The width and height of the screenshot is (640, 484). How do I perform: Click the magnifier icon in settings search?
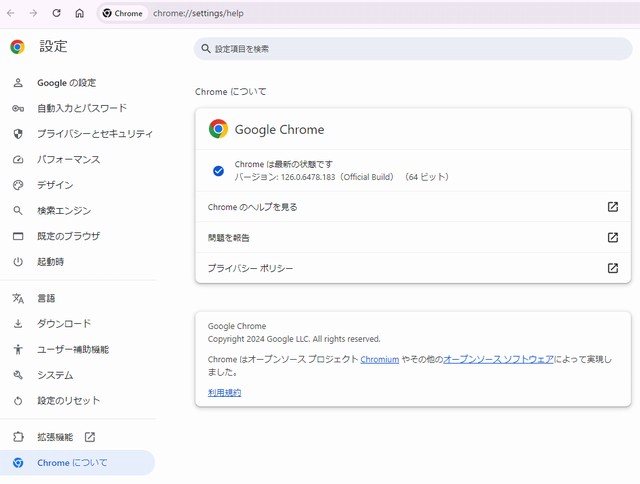pos(206,49)
